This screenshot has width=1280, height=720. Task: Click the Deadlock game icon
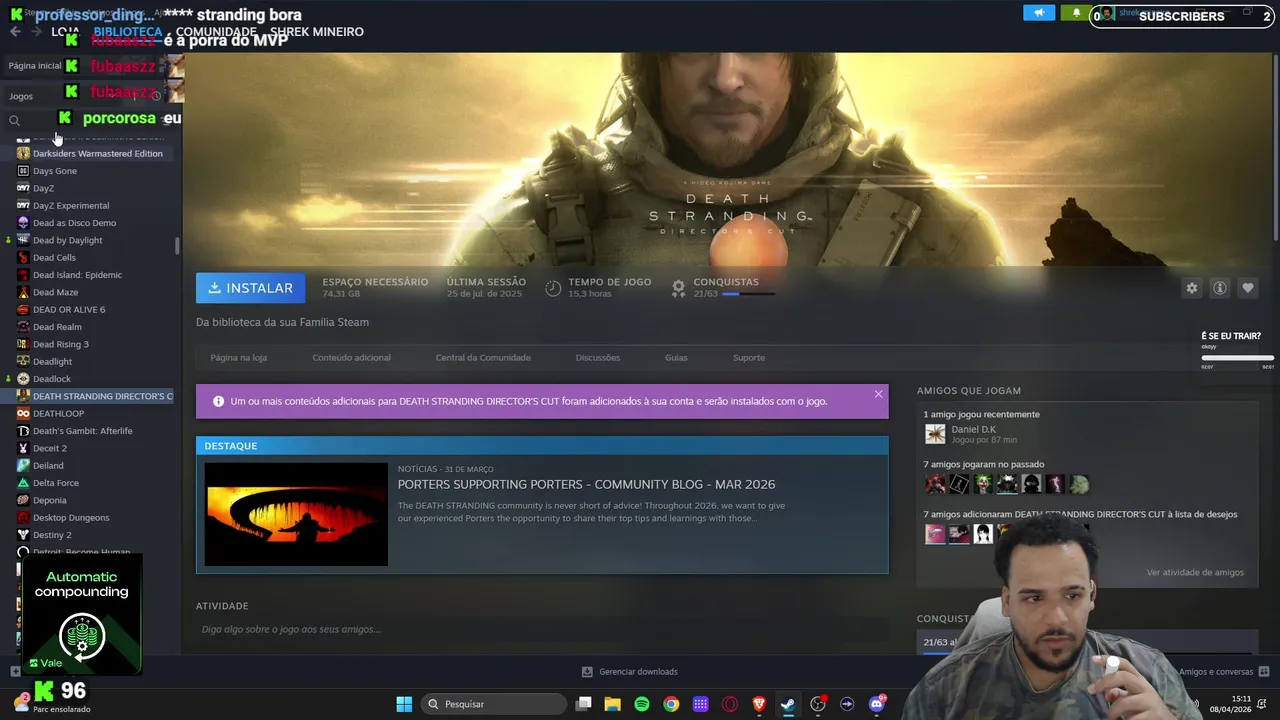click(x=23, y=379)
